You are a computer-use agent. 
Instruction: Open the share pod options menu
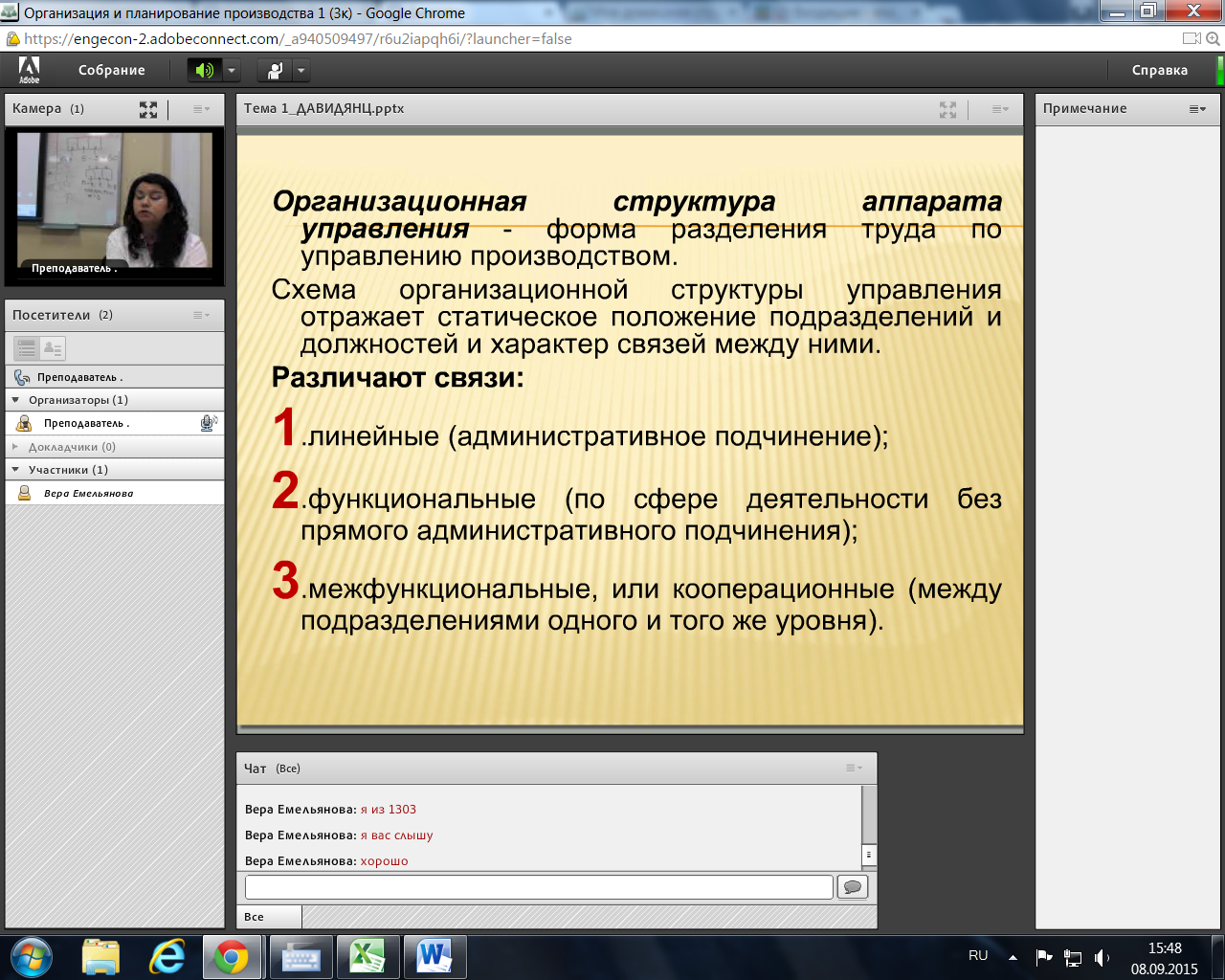(1000, 109)
